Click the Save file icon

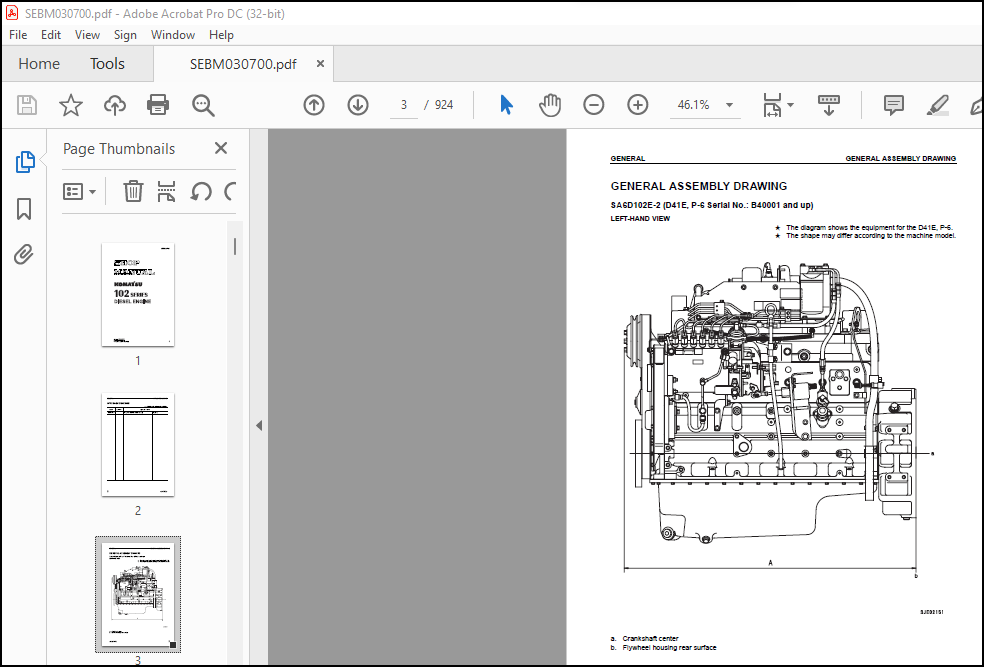tap(27, 105)
